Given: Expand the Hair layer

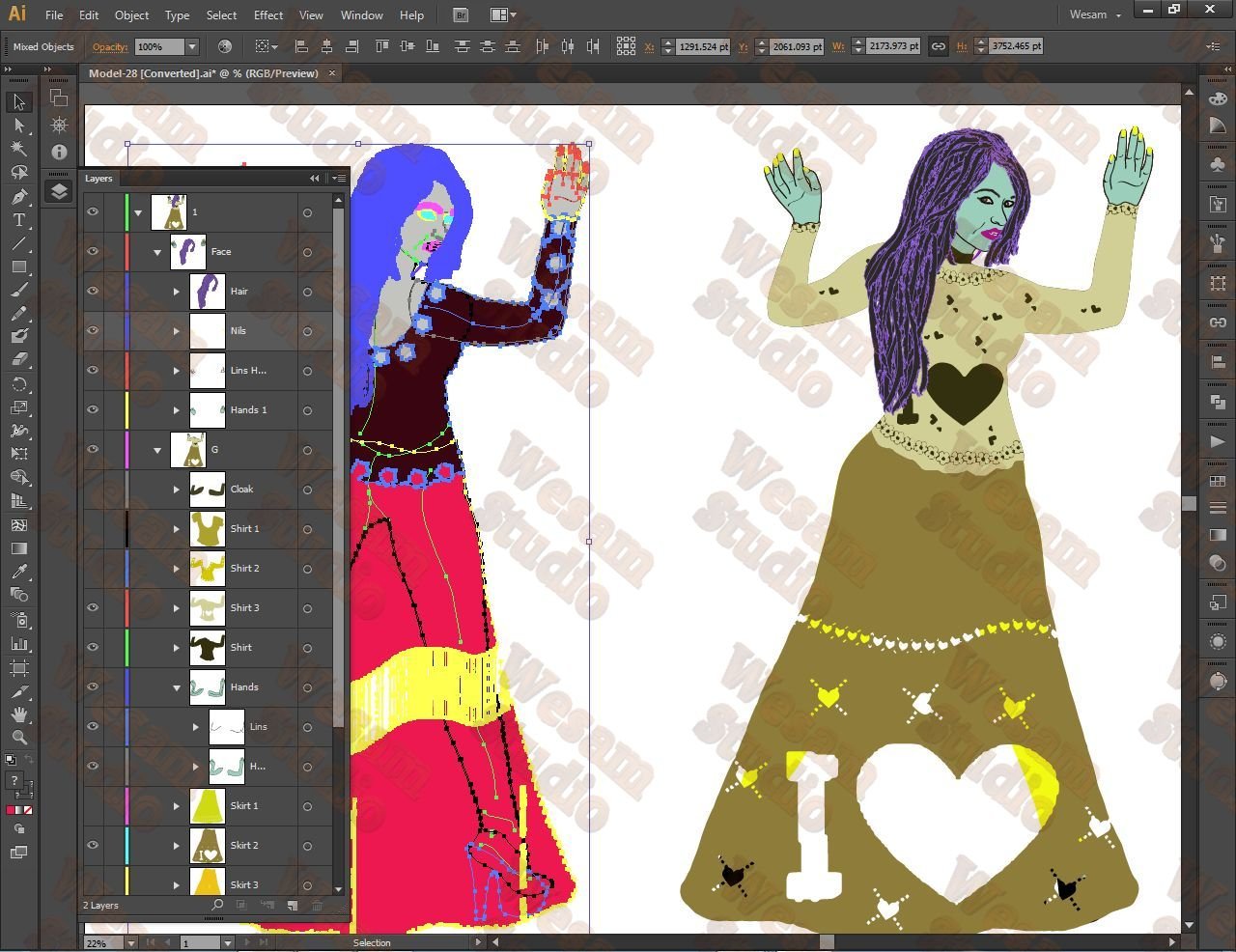Looking at the screenshot, I should 177,292.
